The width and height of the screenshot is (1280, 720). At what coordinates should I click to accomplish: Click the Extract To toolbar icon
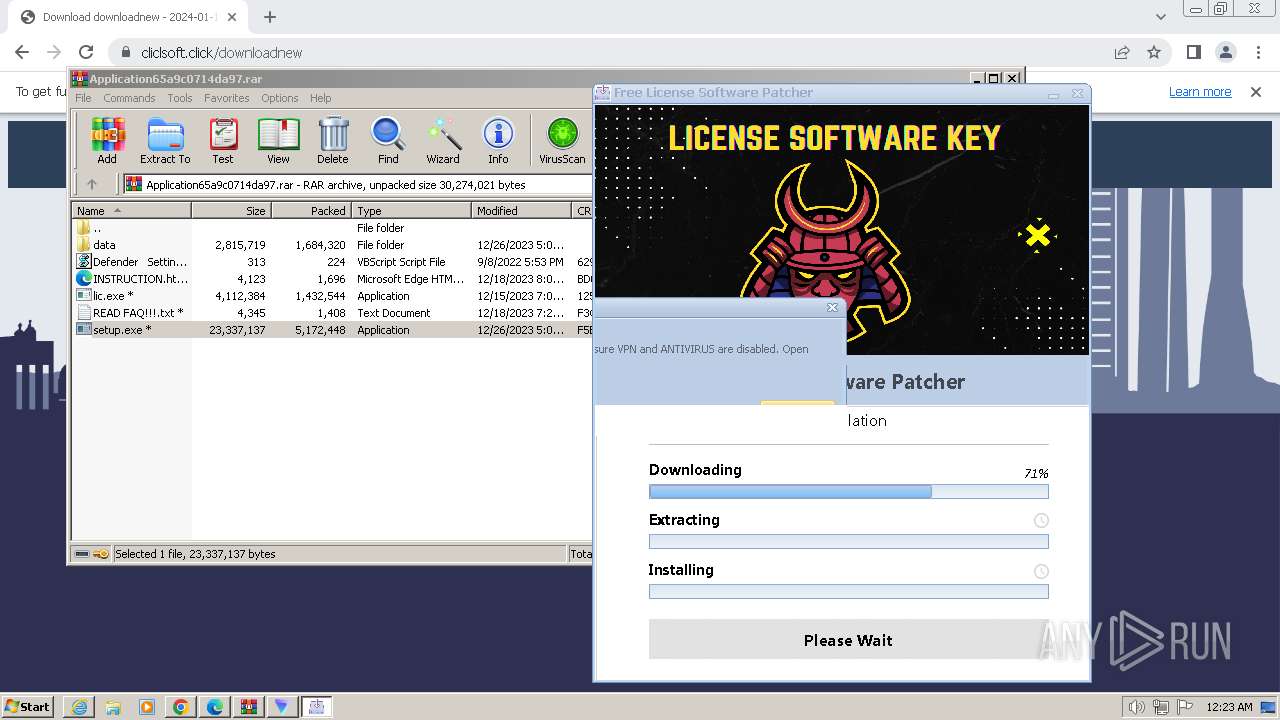click(x=165, y=140)
